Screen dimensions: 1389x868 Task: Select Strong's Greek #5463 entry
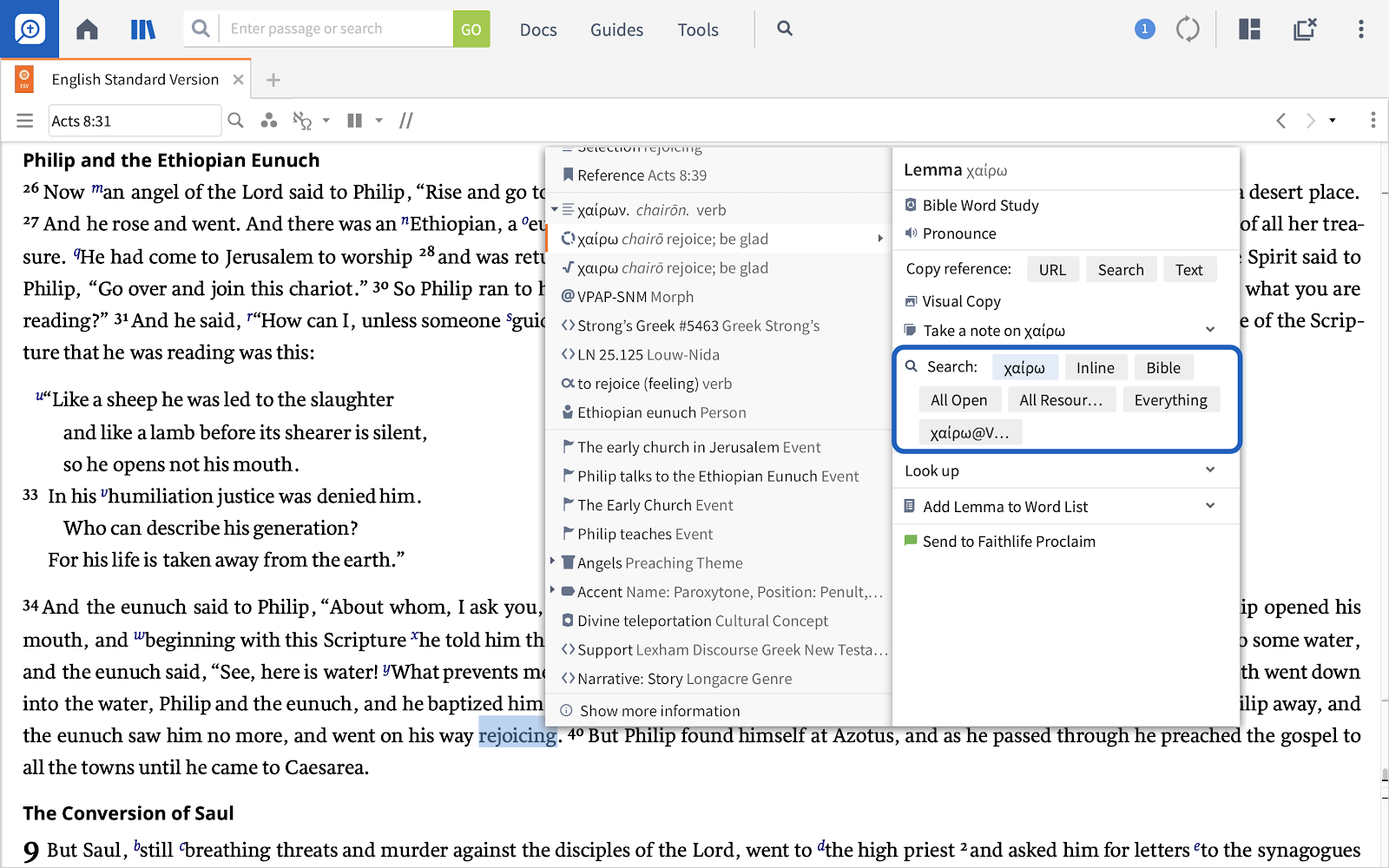[719, 325]
